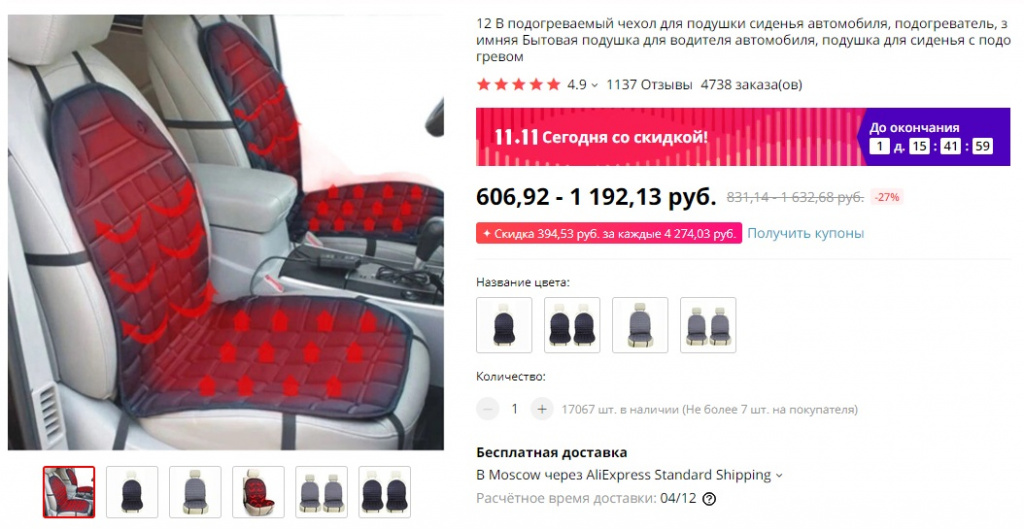Decrease quantity with the minus button
This screenshot has height=529, width=1024.
[487, 409]
